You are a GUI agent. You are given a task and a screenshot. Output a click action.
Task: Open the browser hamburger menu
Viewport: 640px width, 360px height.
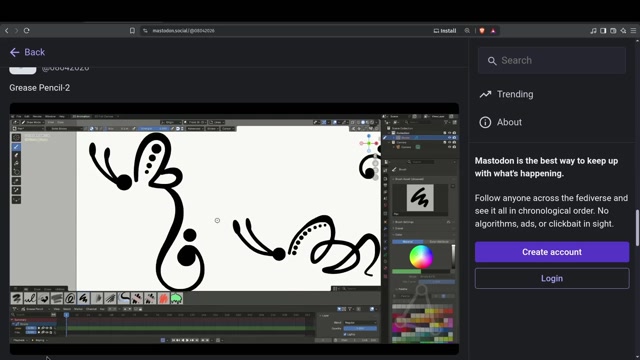pyautogui.click(x=633, y=31)
